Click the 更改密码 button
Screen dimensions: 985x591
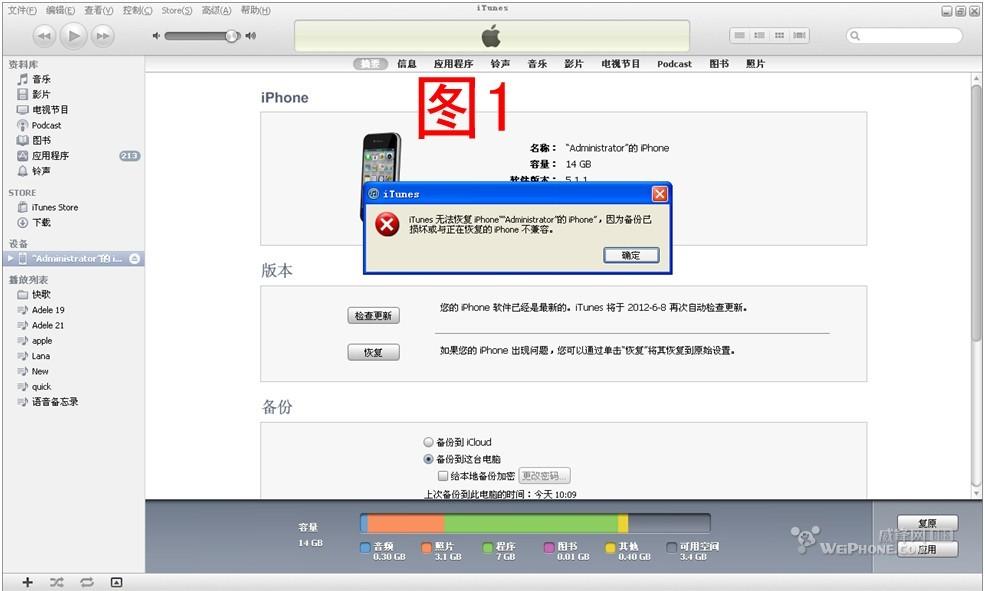tap(545, 476)
